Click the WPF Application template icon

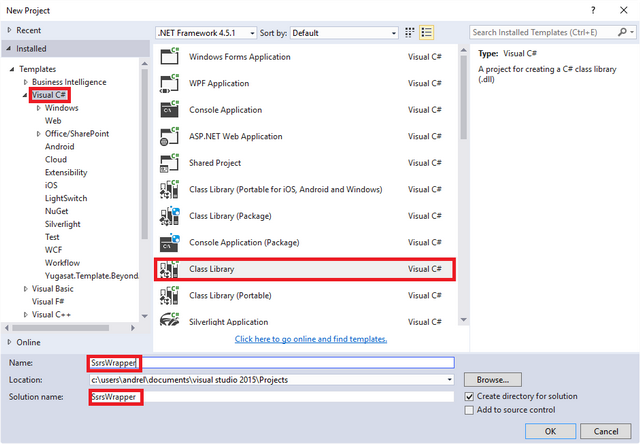[169, 83]
